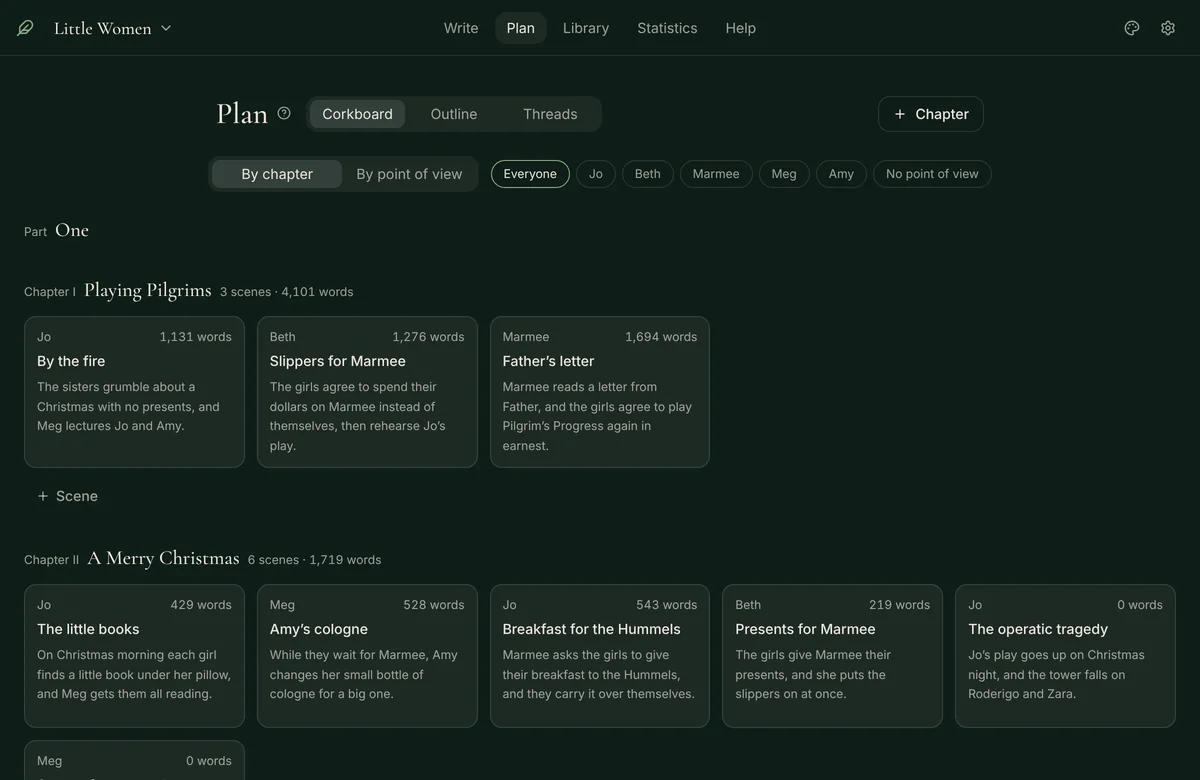The image size is (1200, 780).
Task: Expand the Little Women project dropdown
Action: point(113,28)
